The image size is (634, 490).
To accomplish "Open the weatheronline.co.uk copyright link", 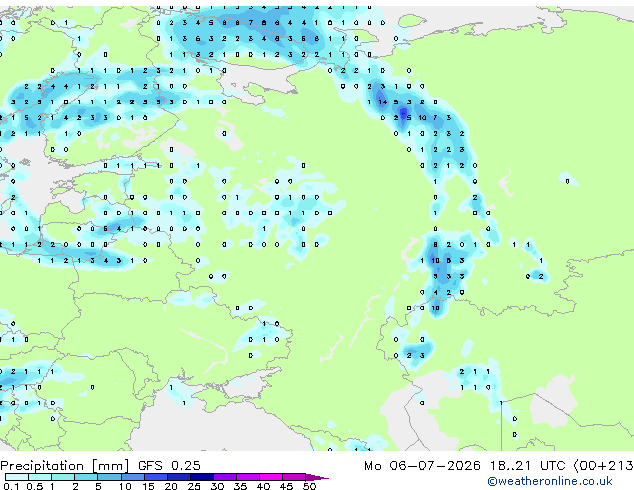I will point(550,481).
